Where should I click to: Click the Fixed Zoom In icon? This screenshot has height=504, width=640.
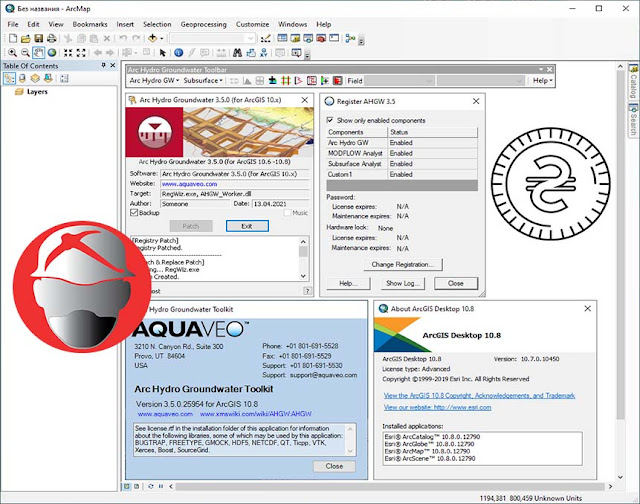pyautogui.click(x=68, y=53)
